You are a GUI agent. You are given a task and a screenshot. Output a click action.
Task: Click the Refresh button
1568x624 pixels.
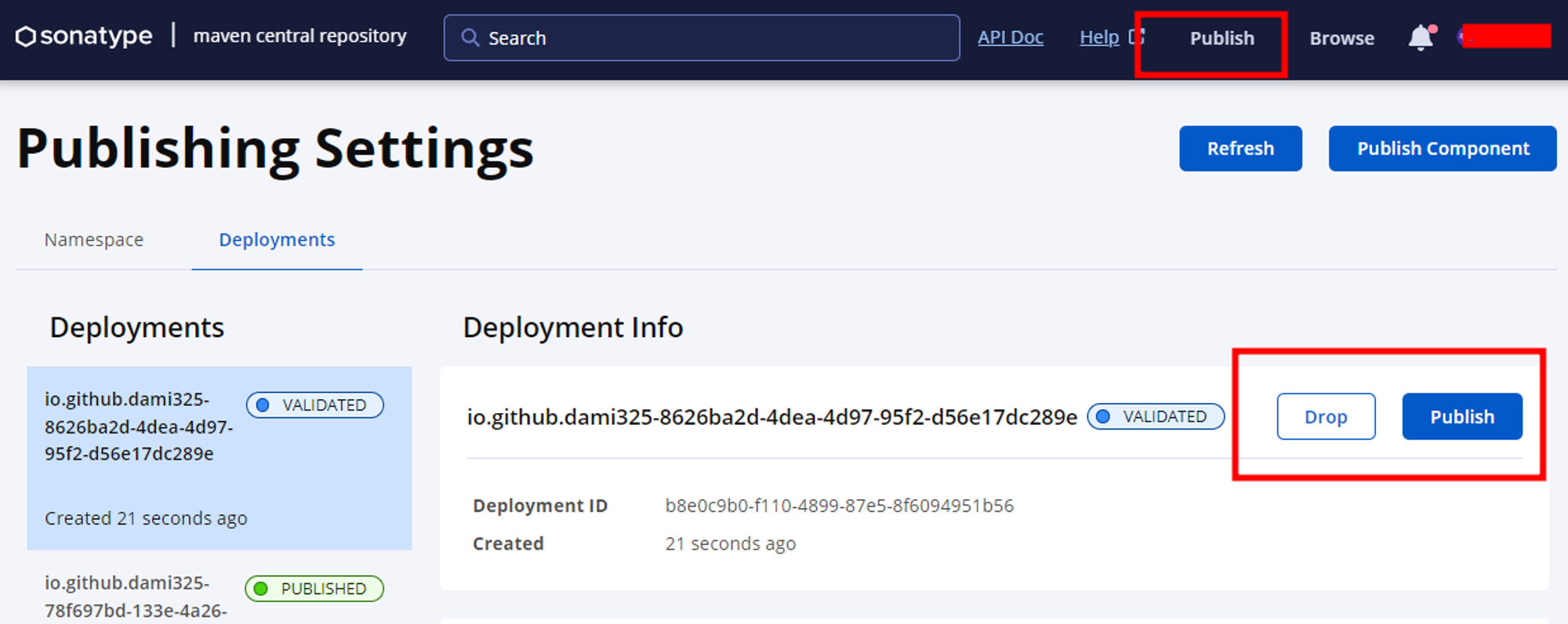1240,148
